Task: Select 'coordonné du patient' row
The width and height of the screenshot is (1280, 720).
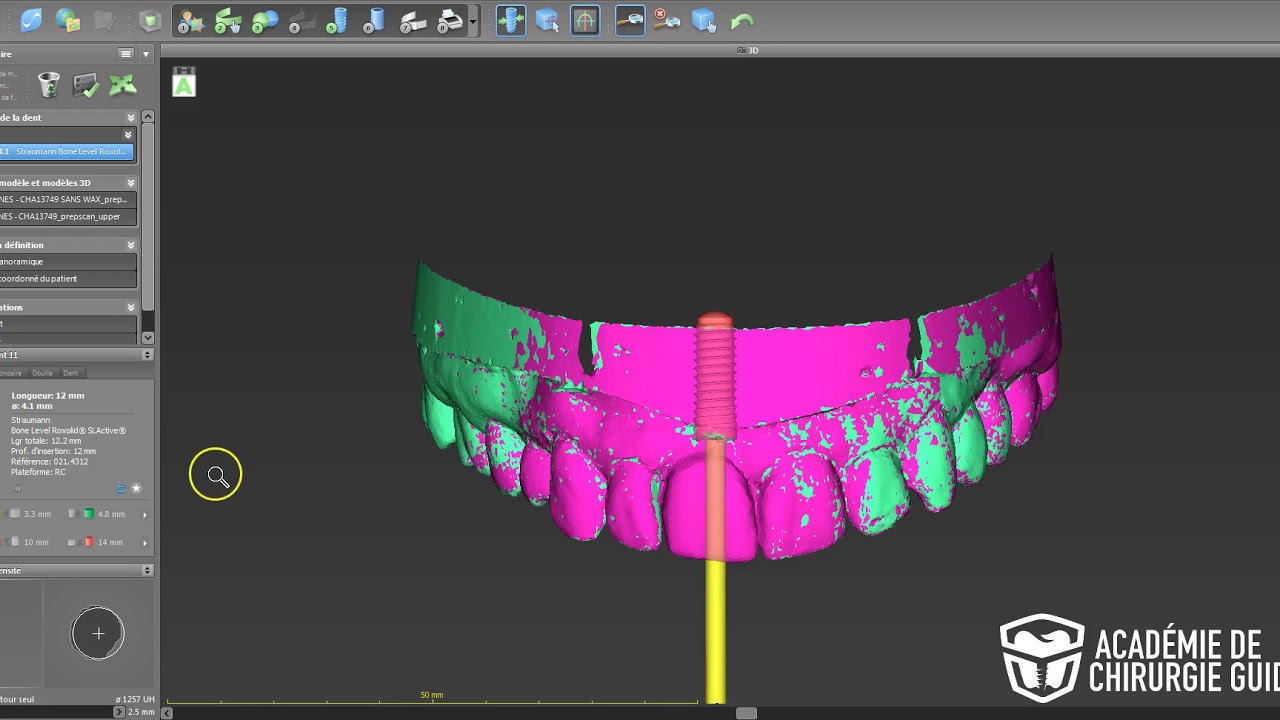Action: pyautogui.click(x=68, y=279)
